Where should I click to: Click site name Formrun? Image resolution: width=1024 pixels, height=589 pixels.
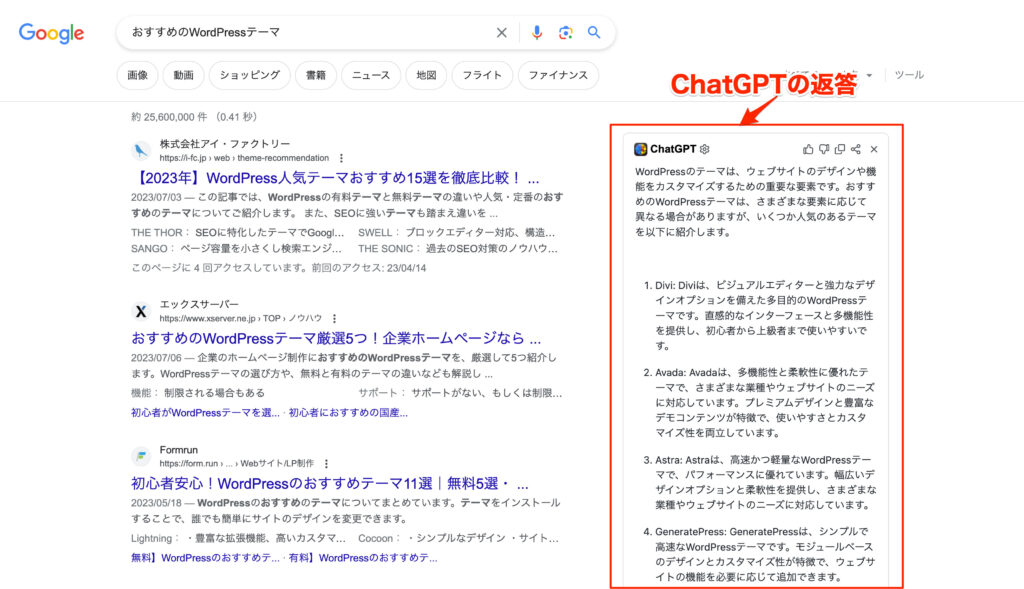178,450
